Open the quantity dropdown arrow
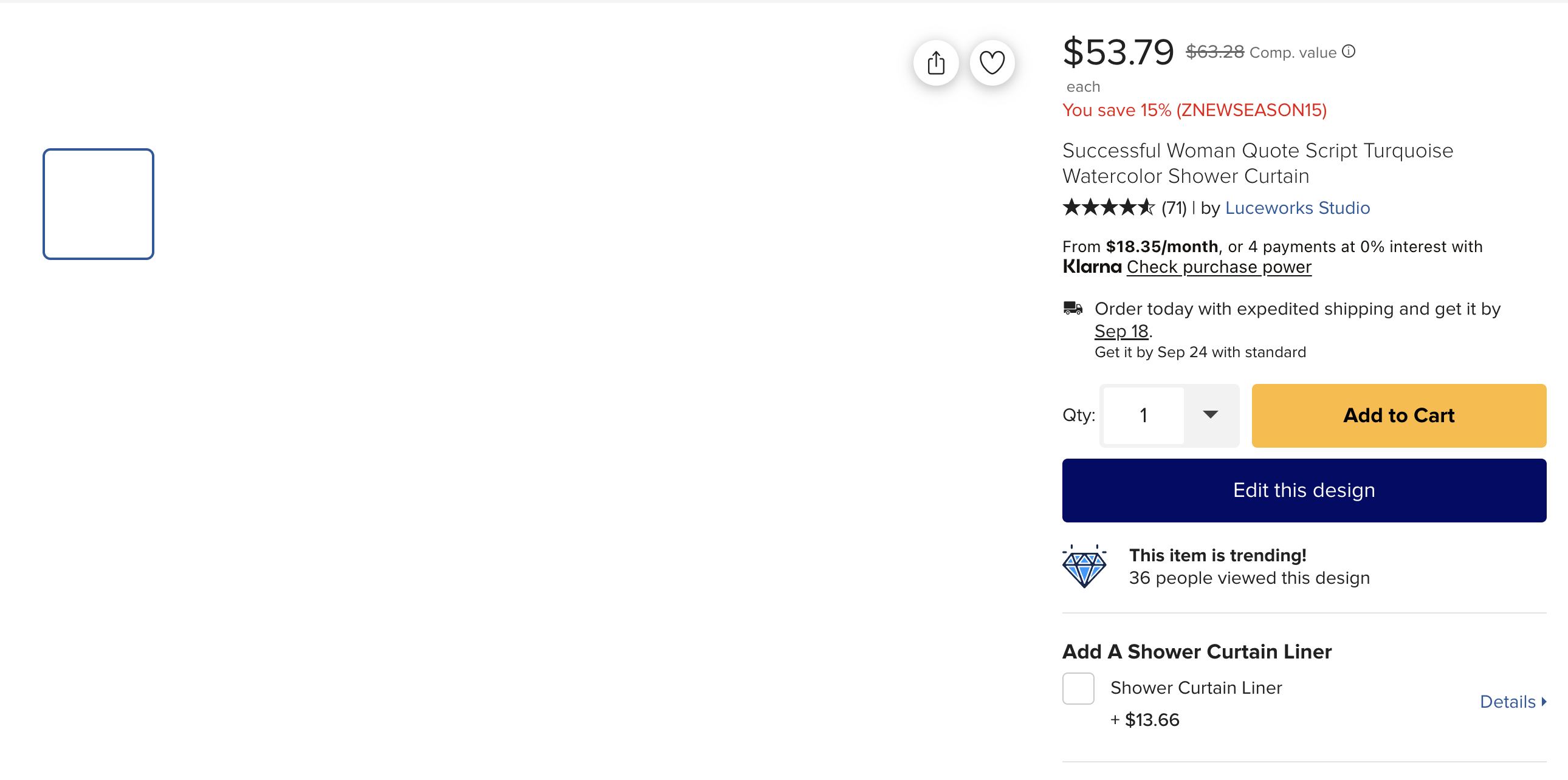 [1210, 415]
